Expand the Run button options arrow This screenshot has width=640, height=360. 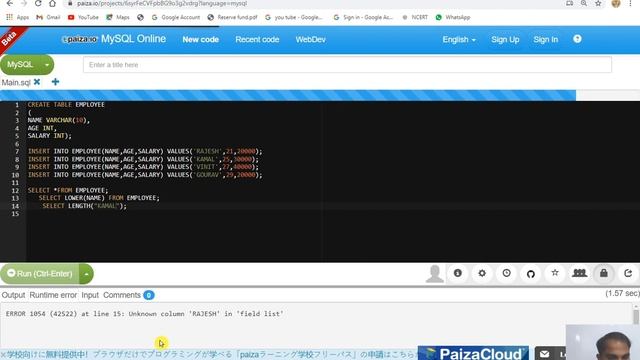tap(87, 274)
